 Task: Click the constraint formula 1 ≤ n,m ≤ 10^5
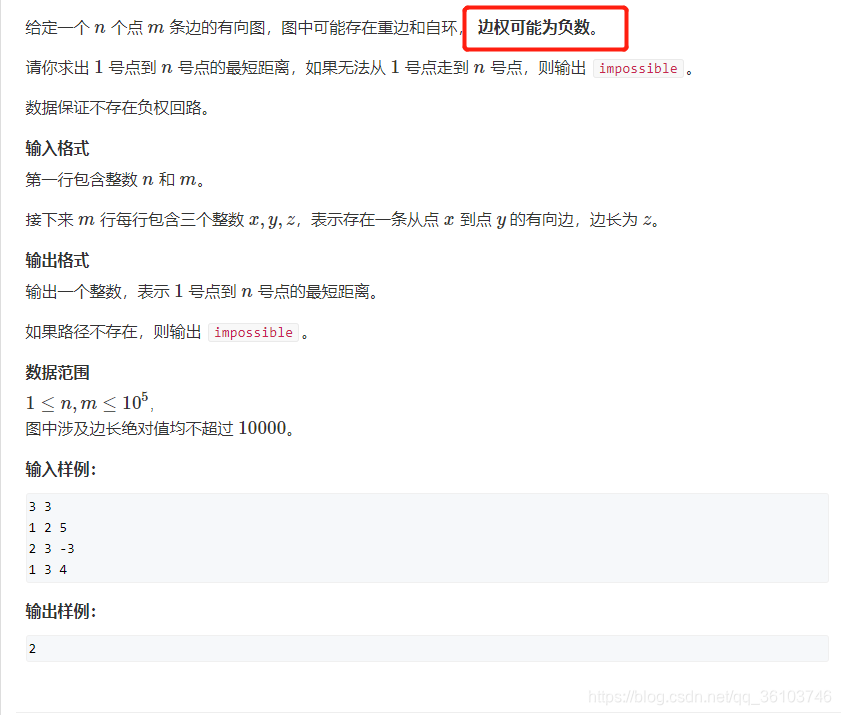[90, 402]
